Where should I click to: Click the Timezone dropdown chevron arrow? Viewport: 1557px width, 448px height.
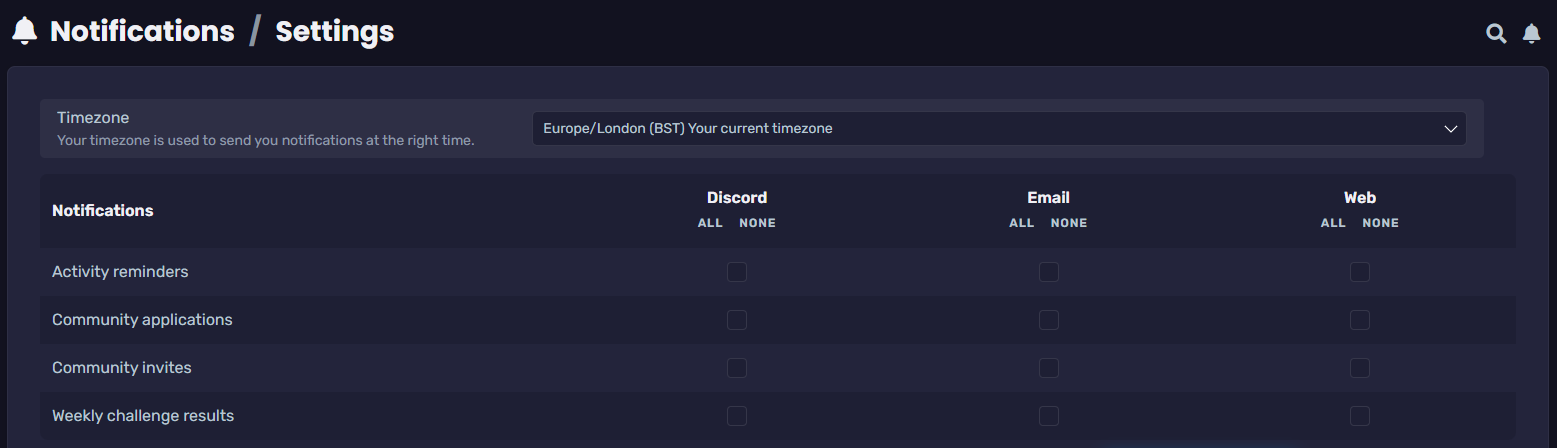click(x=1451, y=129)
